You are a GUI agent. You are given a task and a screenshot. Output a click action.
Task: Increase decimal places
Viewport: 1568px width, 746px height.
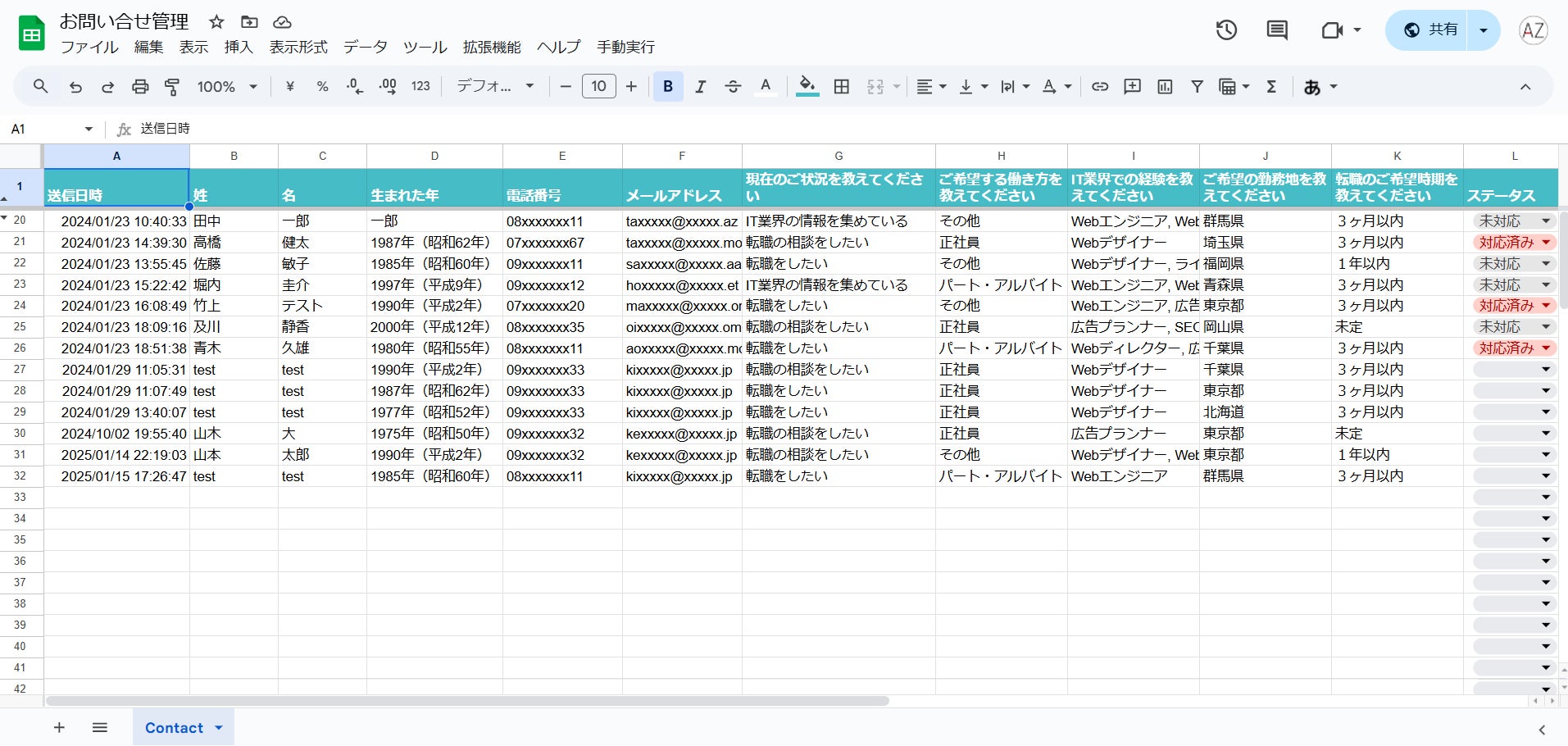[388, 86]
